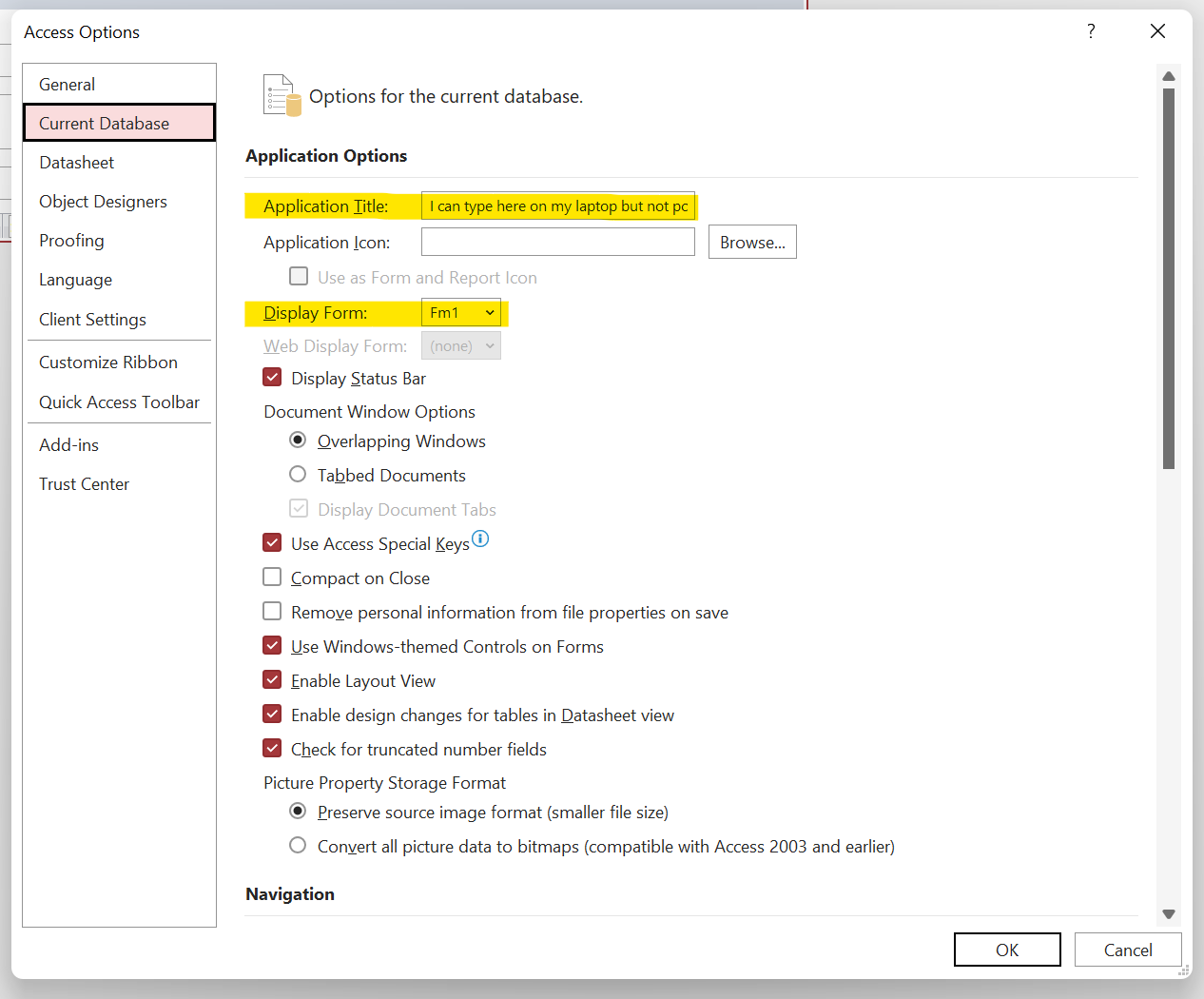
Task: Click into the Application Title text field
Action: click(x=558, y=206)
